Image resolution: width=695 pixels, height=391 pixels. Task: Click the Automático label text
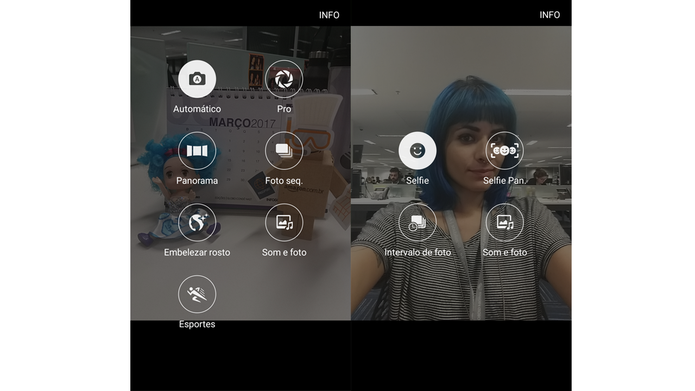click(197, 109)
